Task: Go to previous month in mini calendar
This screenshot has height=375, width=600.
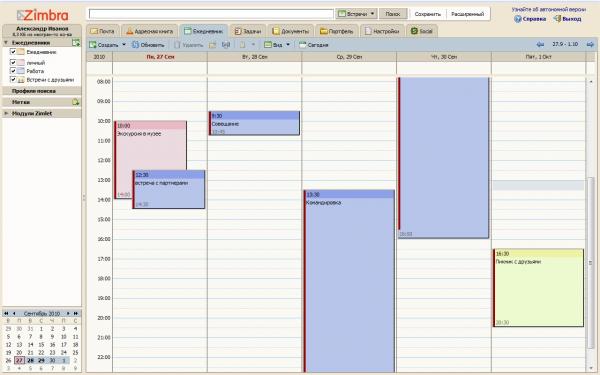Action: point(14,313)
